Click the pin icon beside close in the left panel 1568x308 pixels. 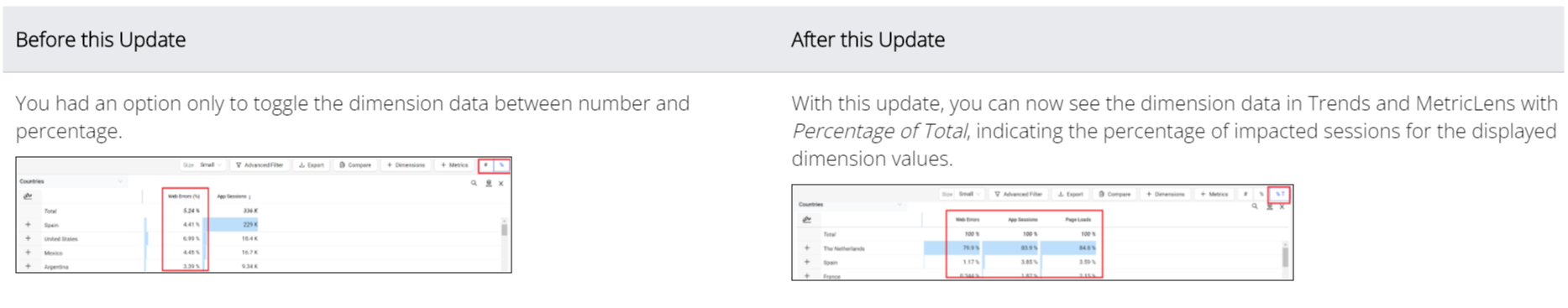pos(488,183)
